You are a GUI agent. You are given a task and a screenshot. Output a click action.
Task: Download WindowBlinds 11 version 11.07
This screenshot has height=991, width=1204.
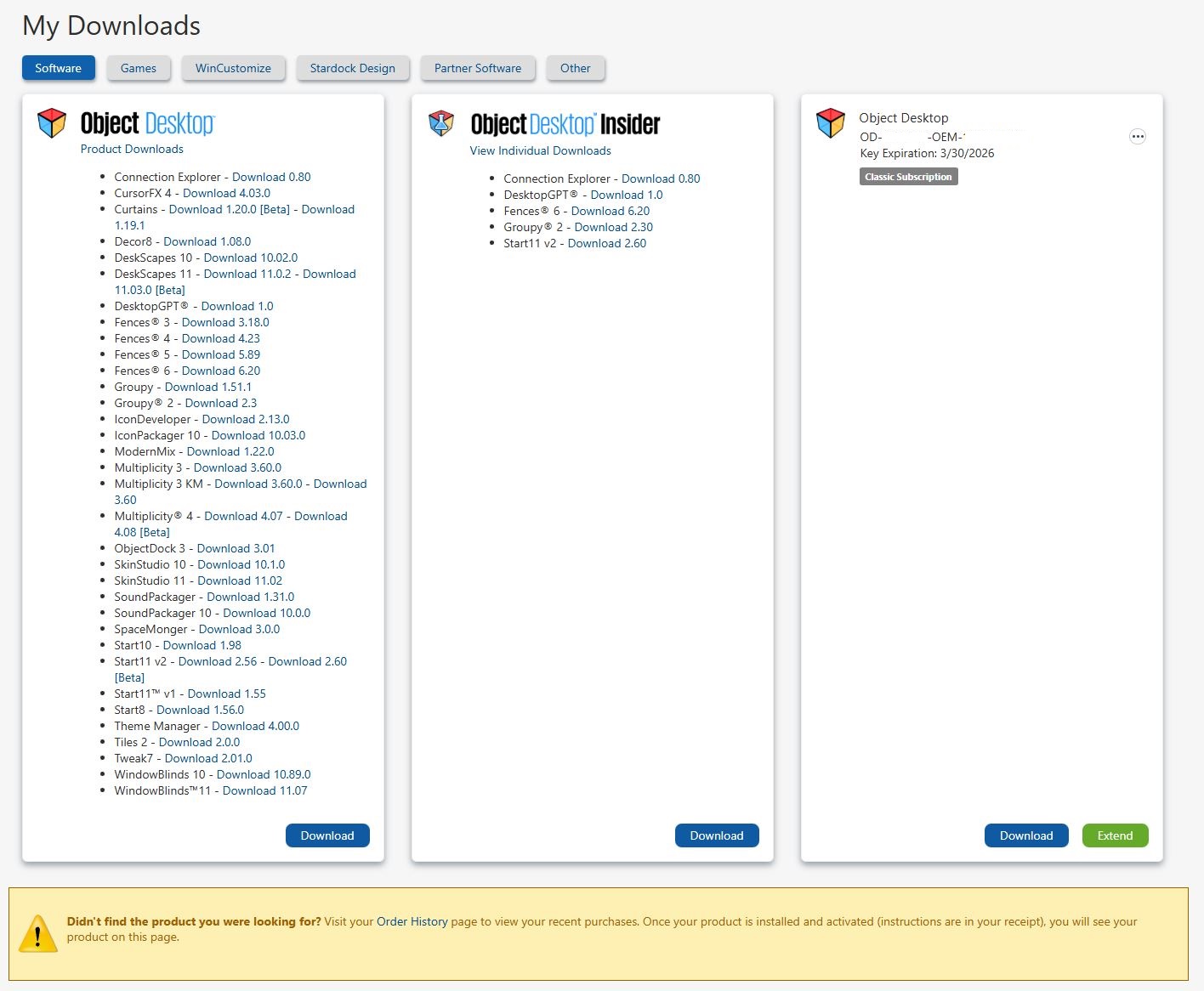coord(264,790)
